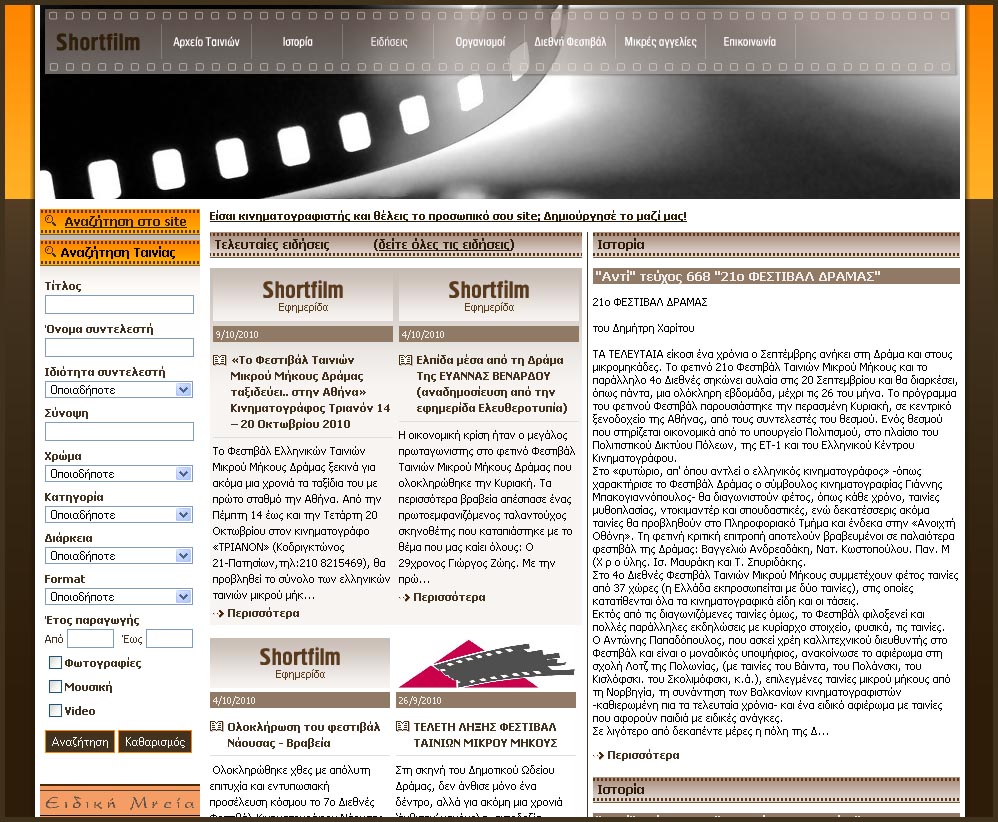Click the newspaper icon next to Ολοκλήρωση του φεστιβάλ Νάουσας

coord(217,726)
